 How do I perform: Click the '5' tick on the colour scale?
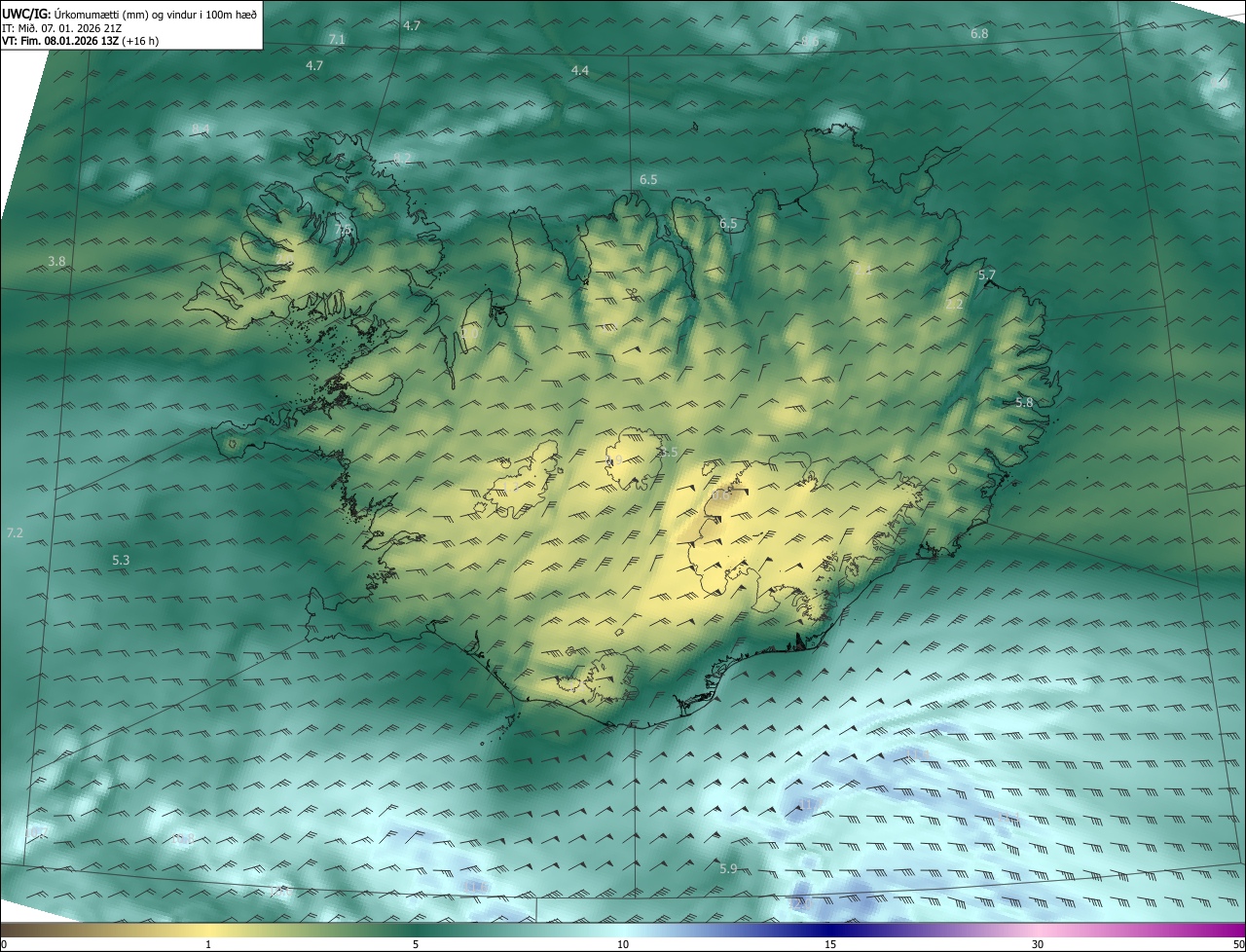[x=416, y=944]
